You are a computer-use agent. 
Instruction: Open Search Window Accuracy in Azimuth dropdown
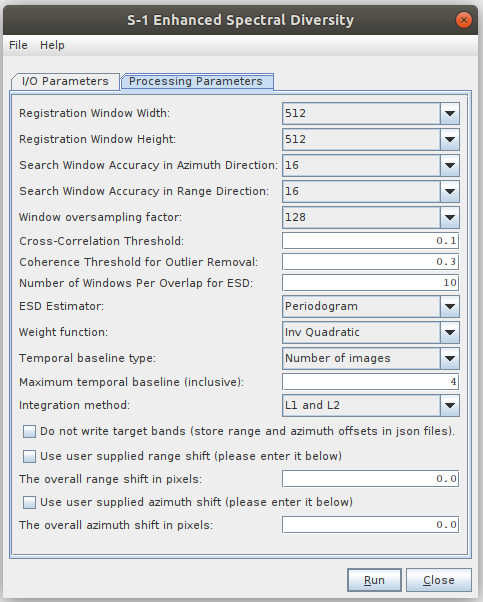tap(371, 165)
